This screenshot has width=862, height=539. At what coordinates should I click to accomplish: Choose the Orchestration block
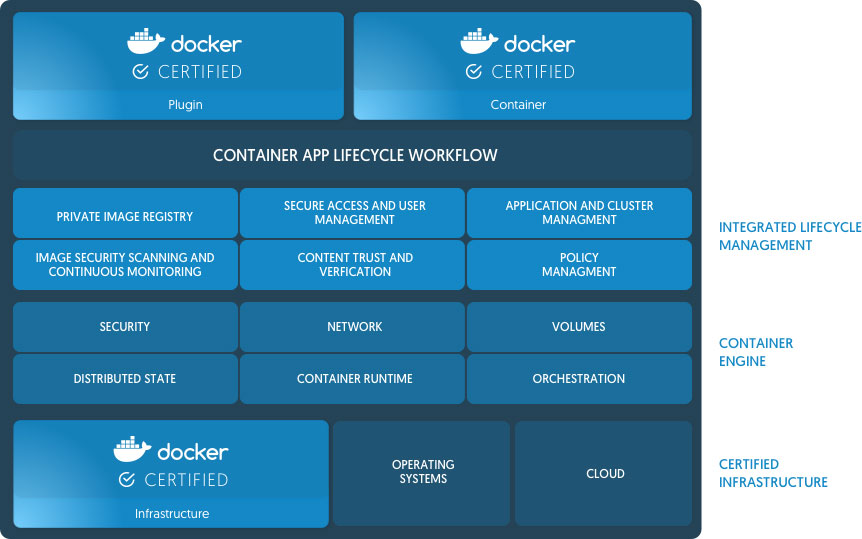coord(579,379)
